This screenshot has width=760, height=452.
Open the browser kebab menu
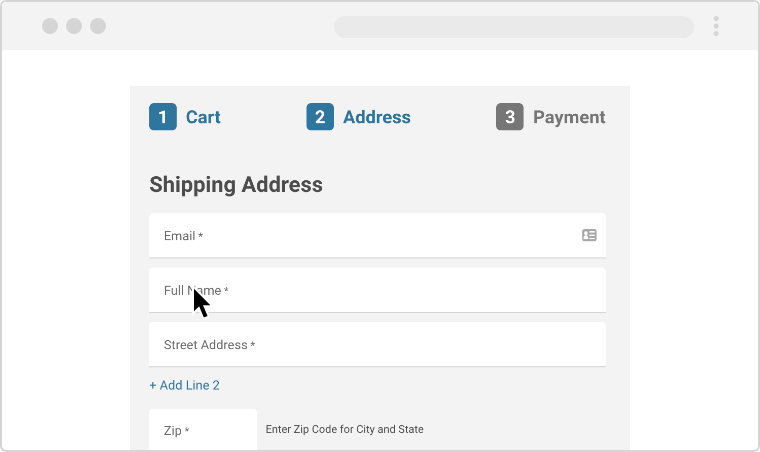[x=716, y=26]
